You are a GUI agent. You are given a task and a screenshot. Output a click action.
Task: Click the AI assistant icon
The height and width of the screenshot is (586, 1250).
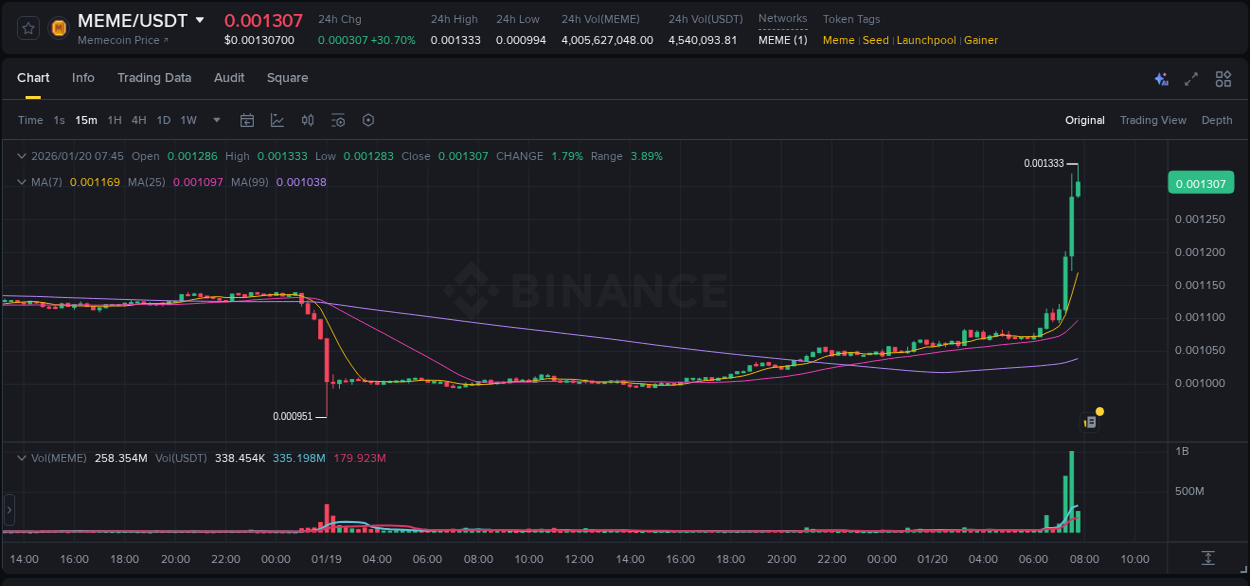pyautogui.click(x=1160, y=78)
